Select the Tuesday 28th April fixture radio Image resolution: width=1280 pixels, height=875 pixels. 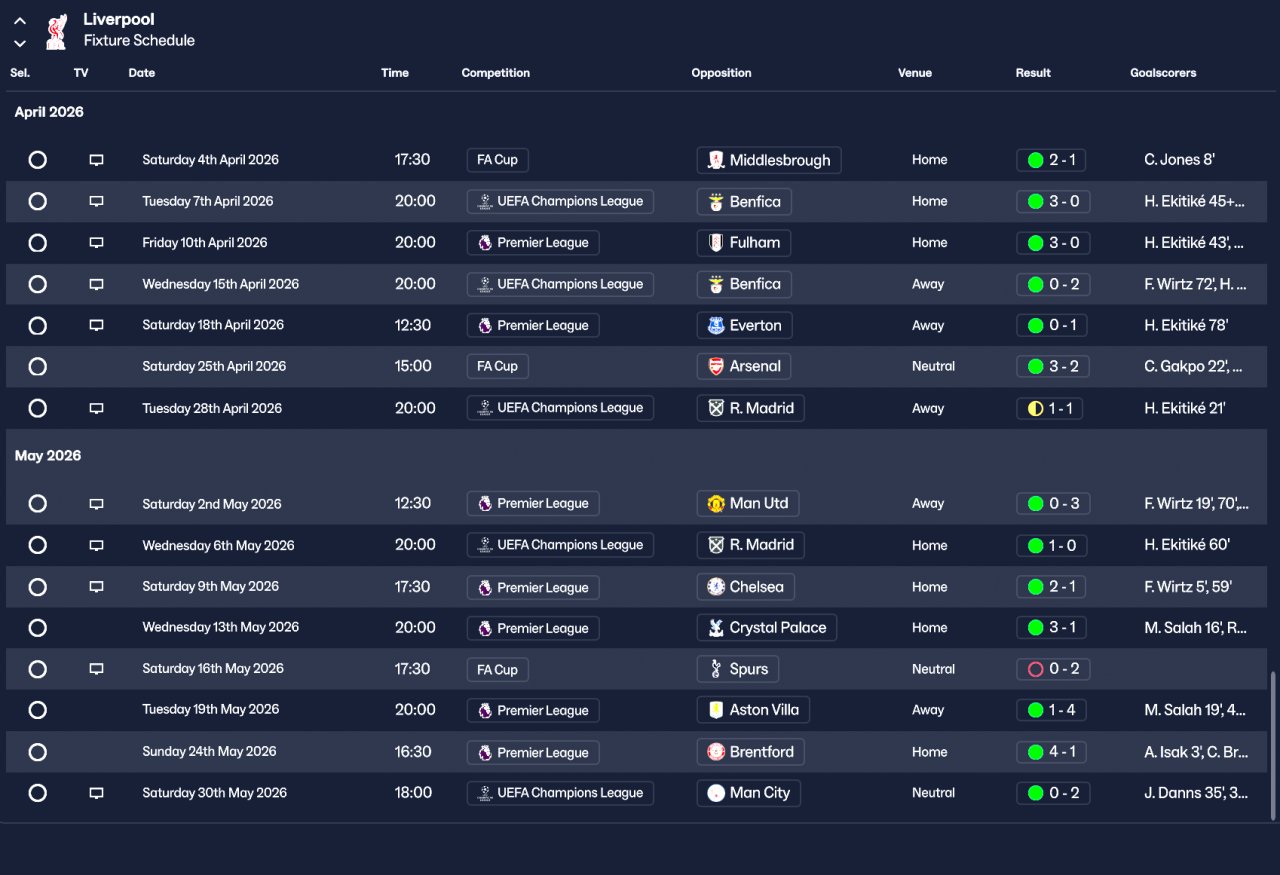pyautogui.click(x=37, y=408)
